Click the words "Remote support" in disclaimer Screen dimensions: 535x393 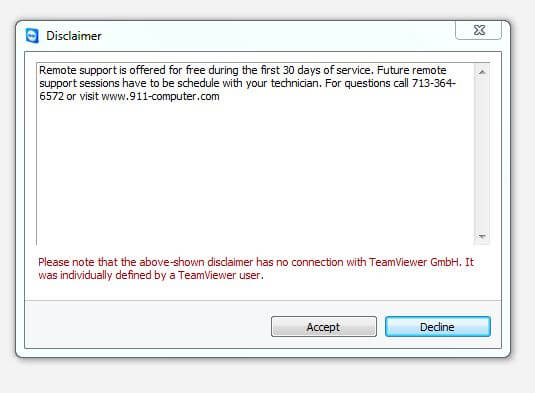(78, 70)
